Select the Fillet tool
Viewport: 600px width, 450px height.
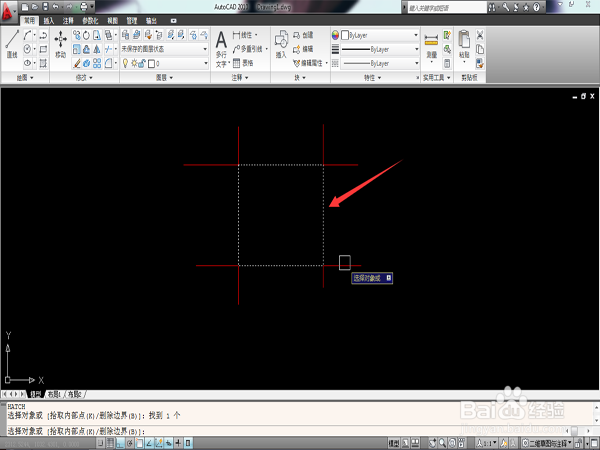tap(108, 63)
